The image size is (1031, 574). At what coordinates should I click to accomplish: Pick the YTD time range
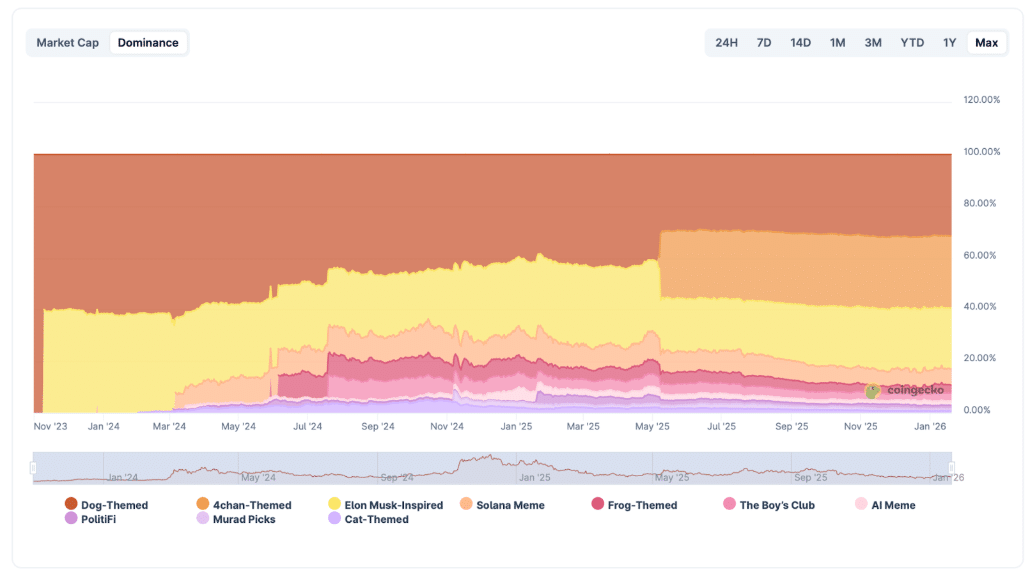click(912, 43)
